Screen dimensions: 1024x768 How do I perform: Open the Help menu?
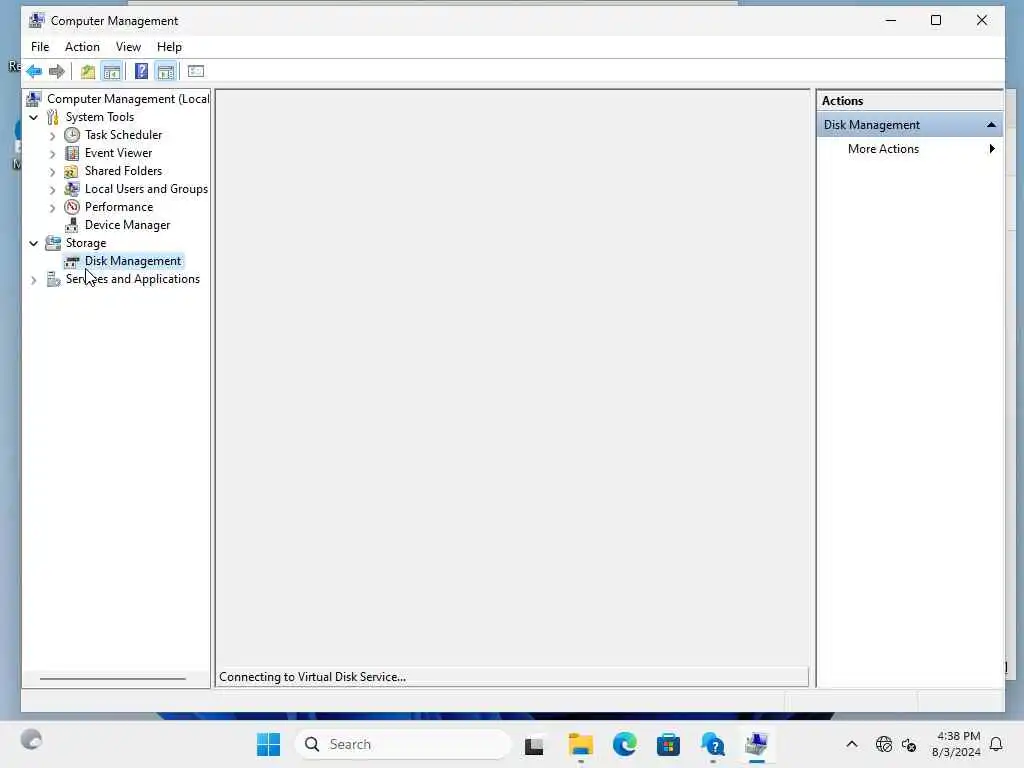(169, 47)
